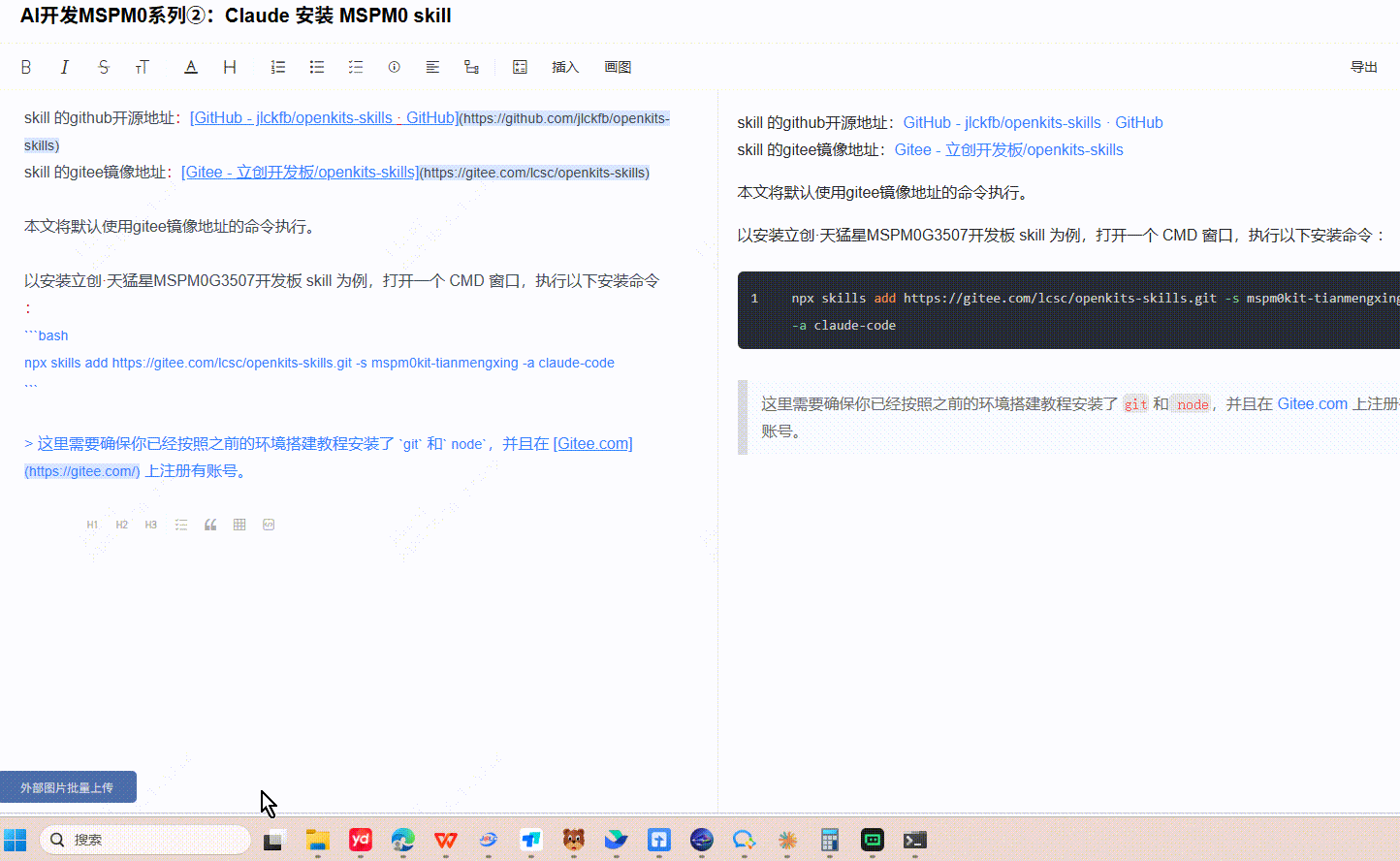1400x861 pixels.
Task: Click floating toolbar code block icon
Action: pyautogui.click(x=269, y=525)
